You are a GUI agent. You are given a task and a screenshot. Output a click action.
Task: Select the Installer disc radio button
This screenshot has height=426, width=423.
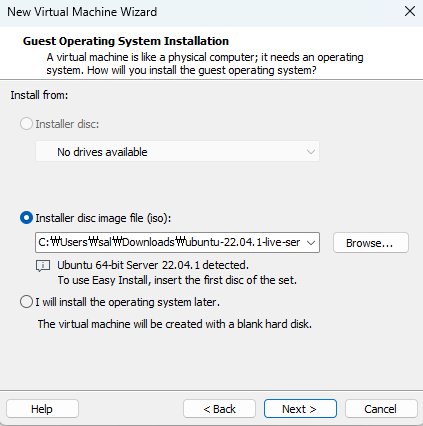(x=26, y=124)
